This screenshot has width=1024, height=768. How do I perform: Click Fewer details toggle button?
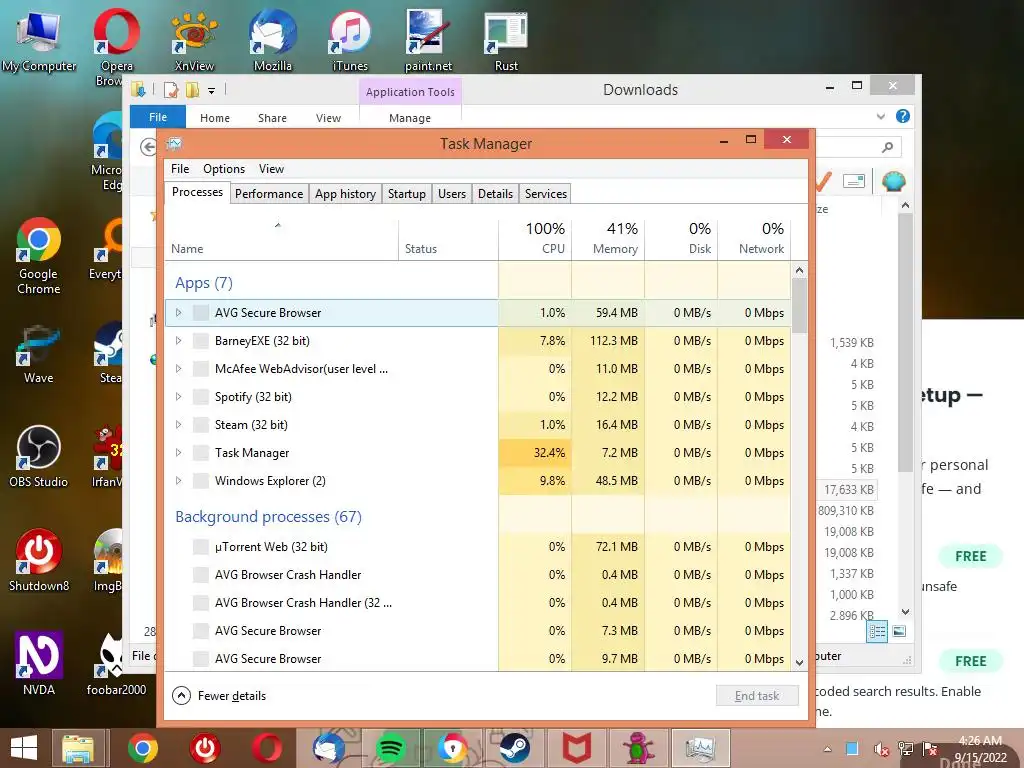point(219,696)
